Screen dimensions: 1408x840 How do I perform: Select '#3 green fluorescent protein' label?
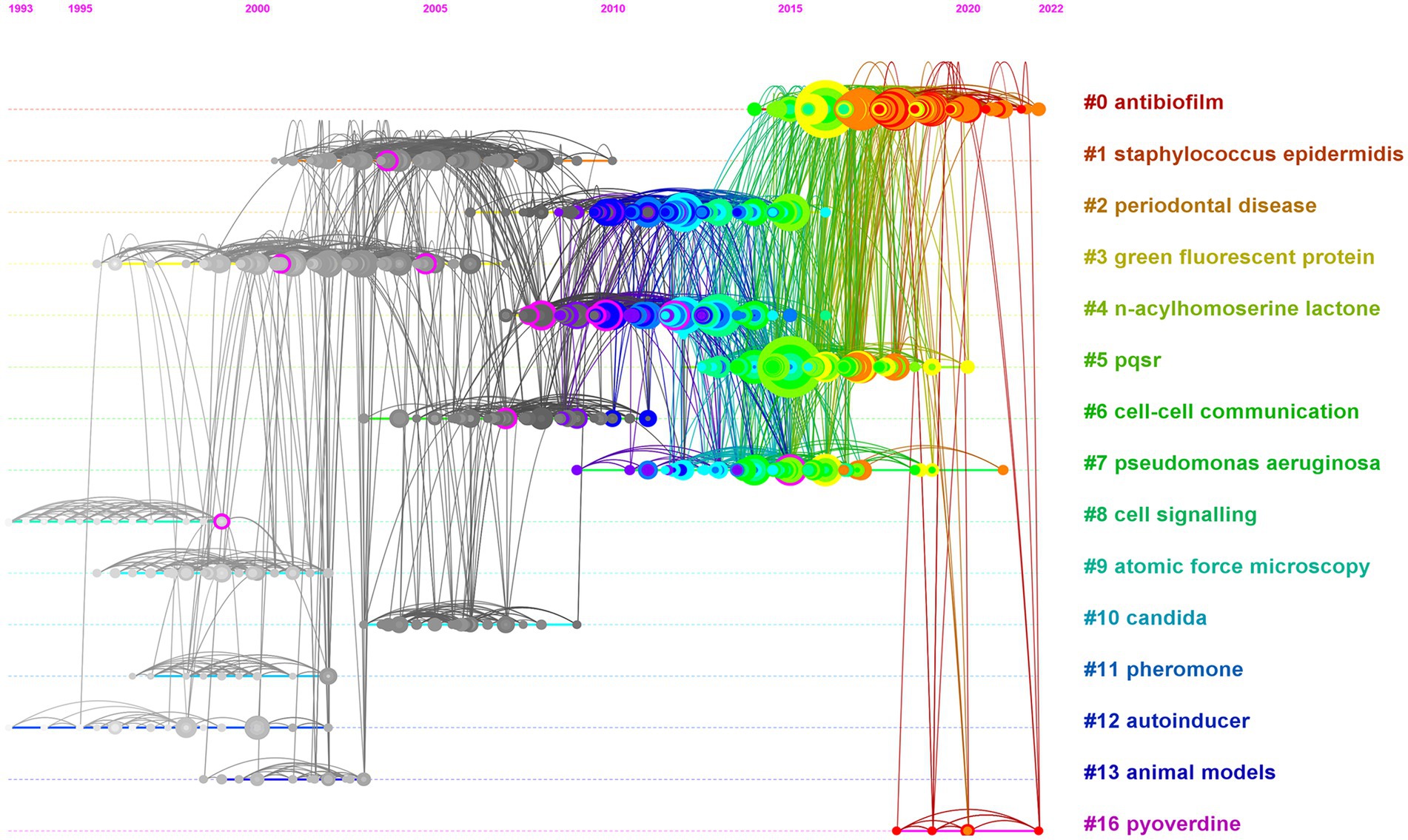click(x=1229, y=257)
